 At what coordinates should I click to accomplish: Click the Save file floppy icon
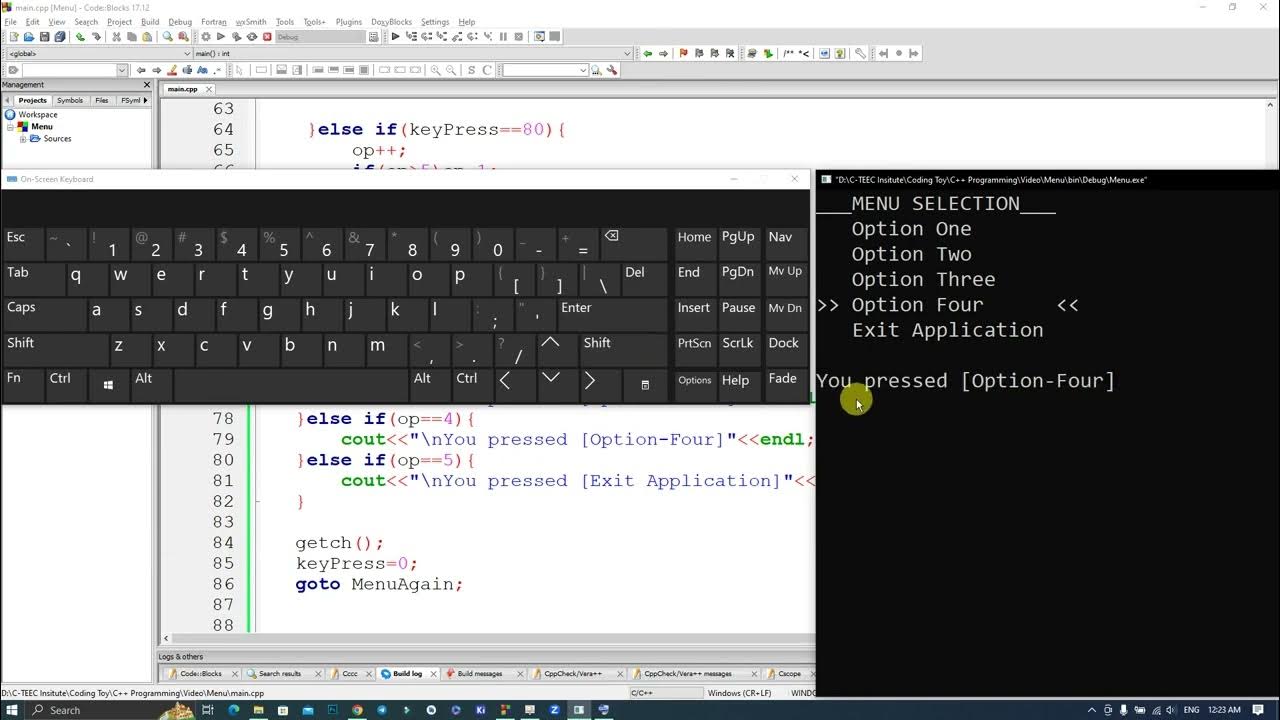point(44,36)
